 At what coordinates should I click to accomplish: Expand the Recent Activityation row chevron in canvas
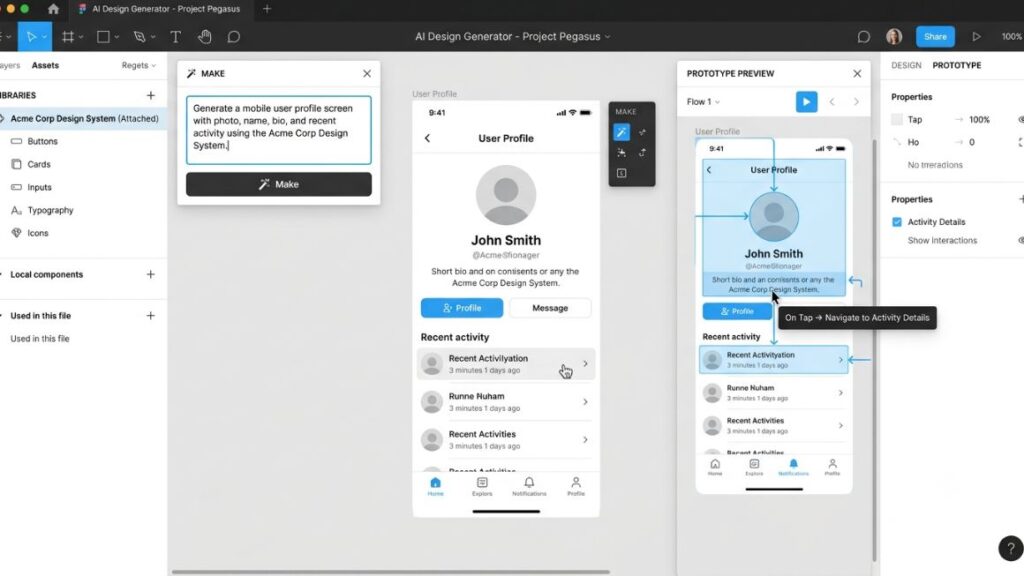(585, 364)
